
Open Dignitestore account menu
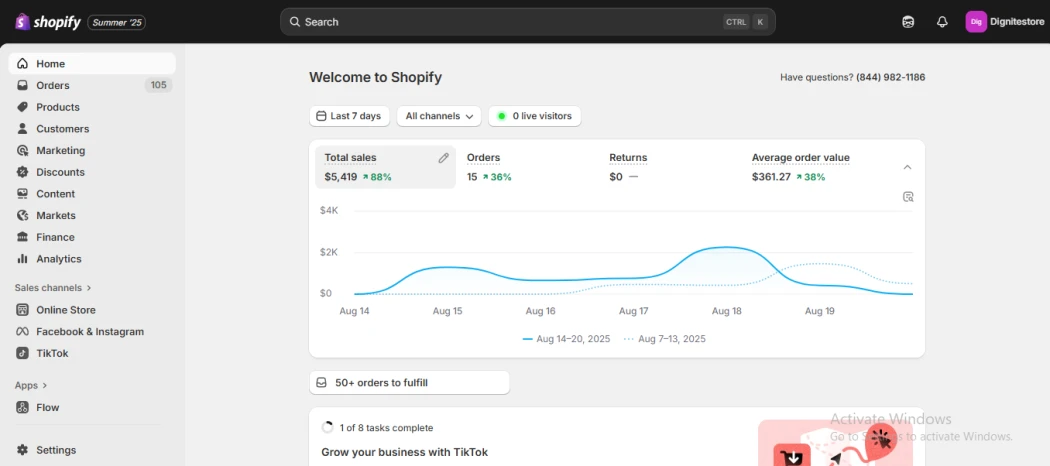click(x=1005, y=22)
